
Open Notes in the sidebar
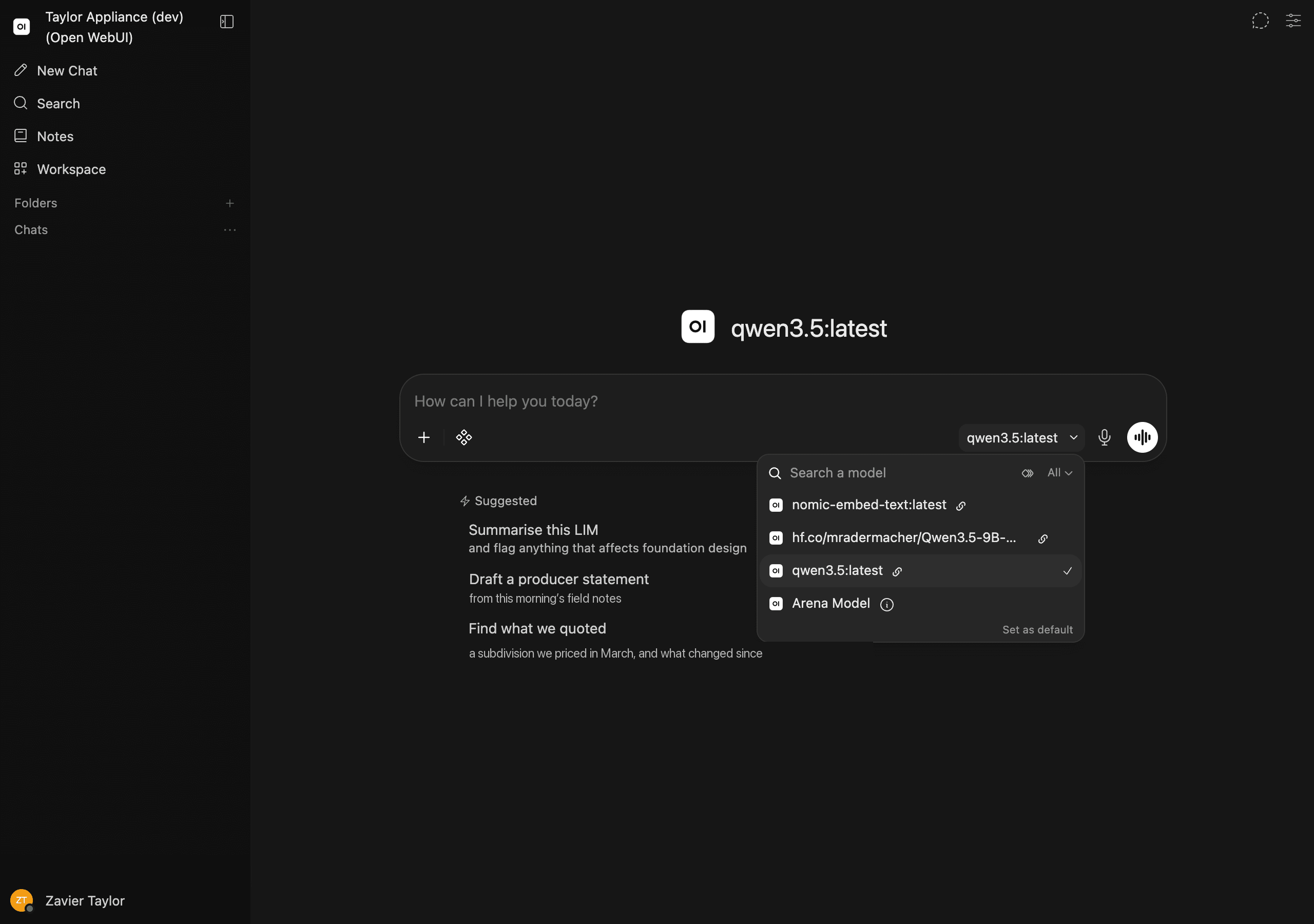point(125,136)
